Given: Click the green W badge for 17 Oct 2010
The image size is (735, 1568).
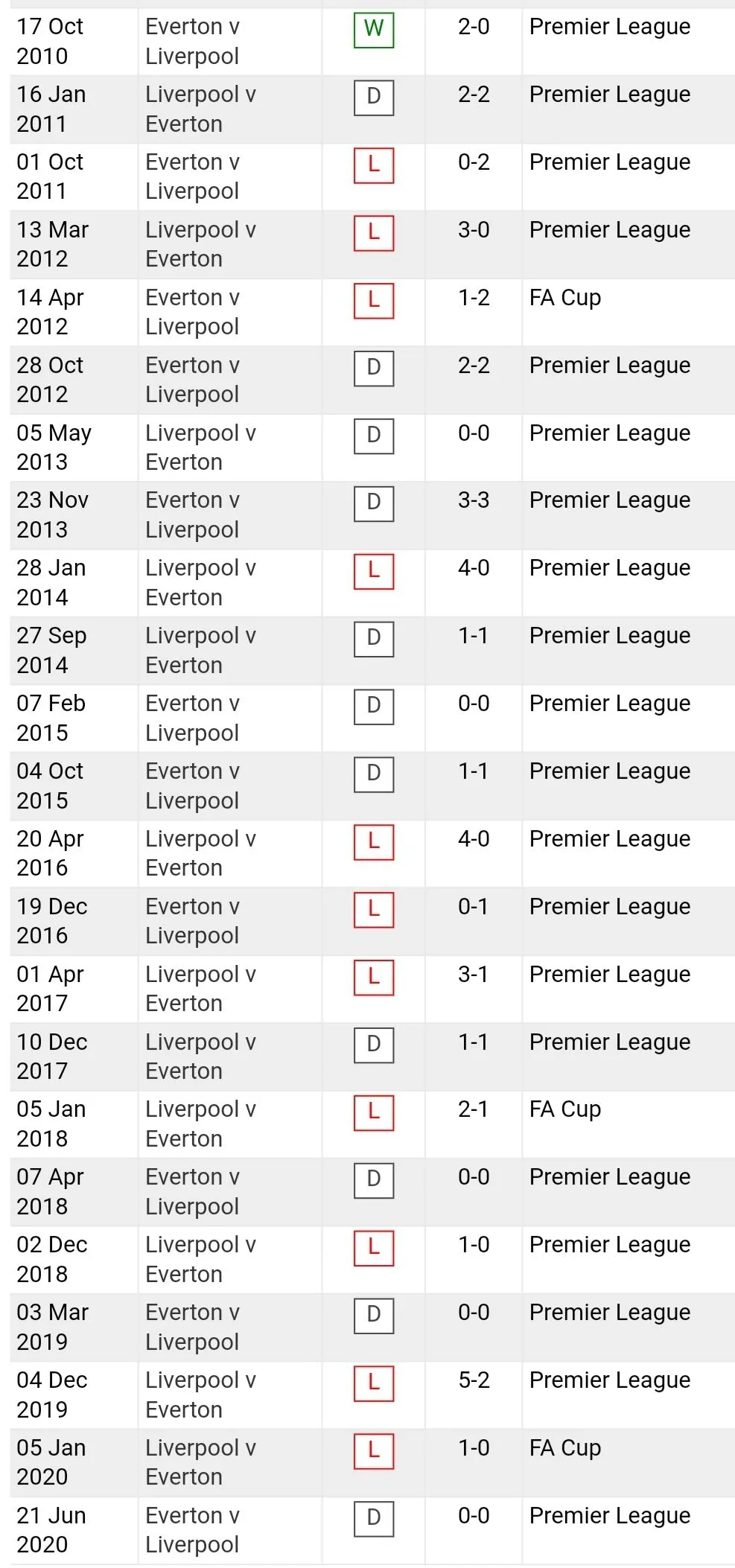Looking at the screenshot, I should [x=373, y=29].
